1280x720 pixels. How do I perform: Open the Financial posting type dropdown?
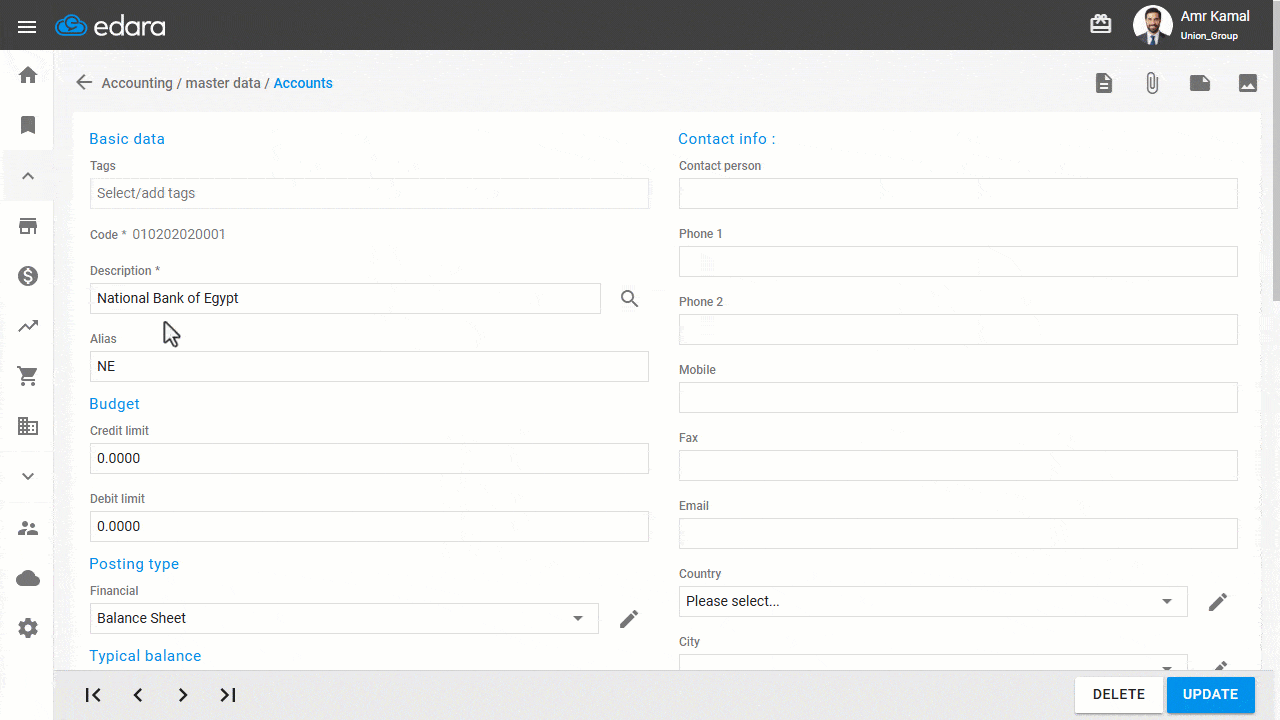point(578,618)
